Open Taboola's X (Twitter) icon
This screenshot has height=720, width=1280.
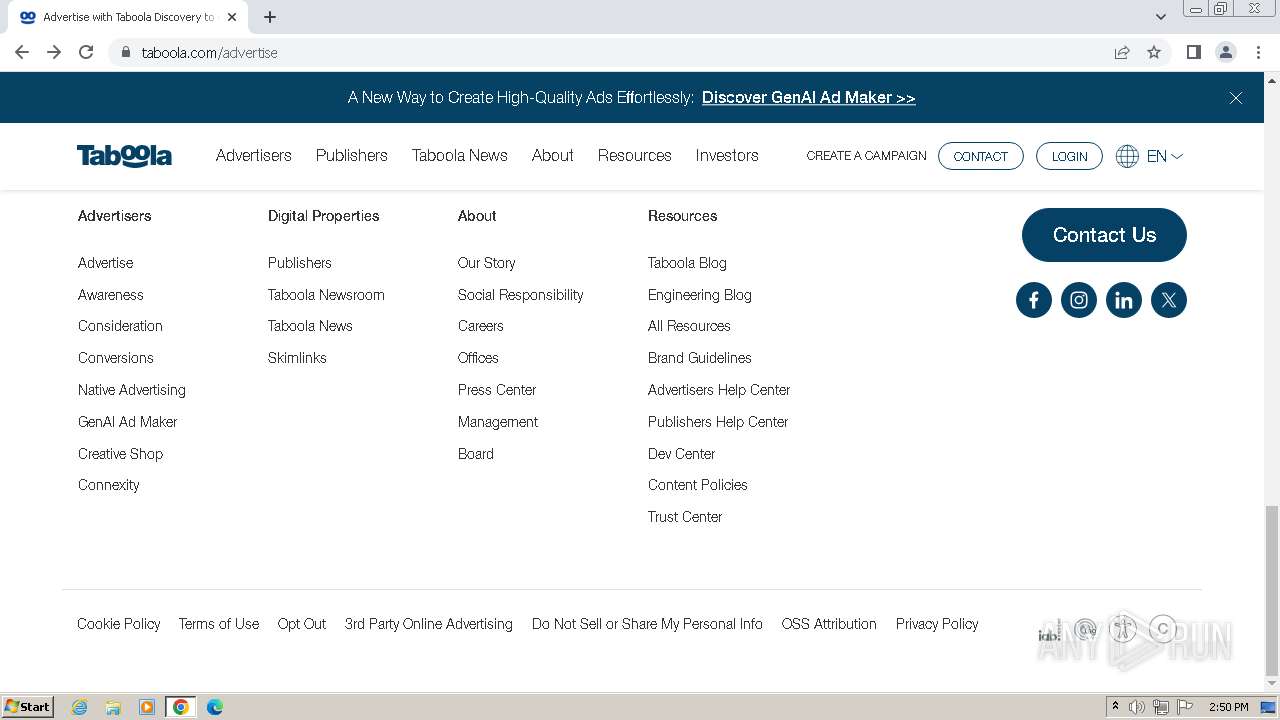pyautogui.click(x=1168, y=300)
